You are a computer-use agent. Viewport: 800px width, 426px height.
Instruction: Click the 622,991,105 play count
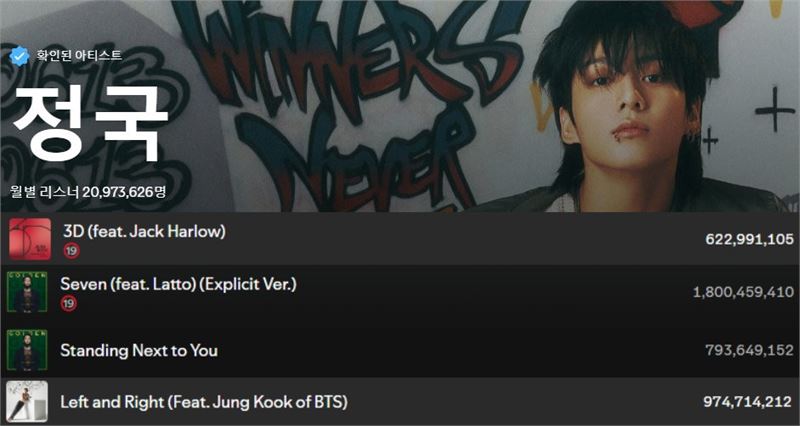tap(749, 239)
